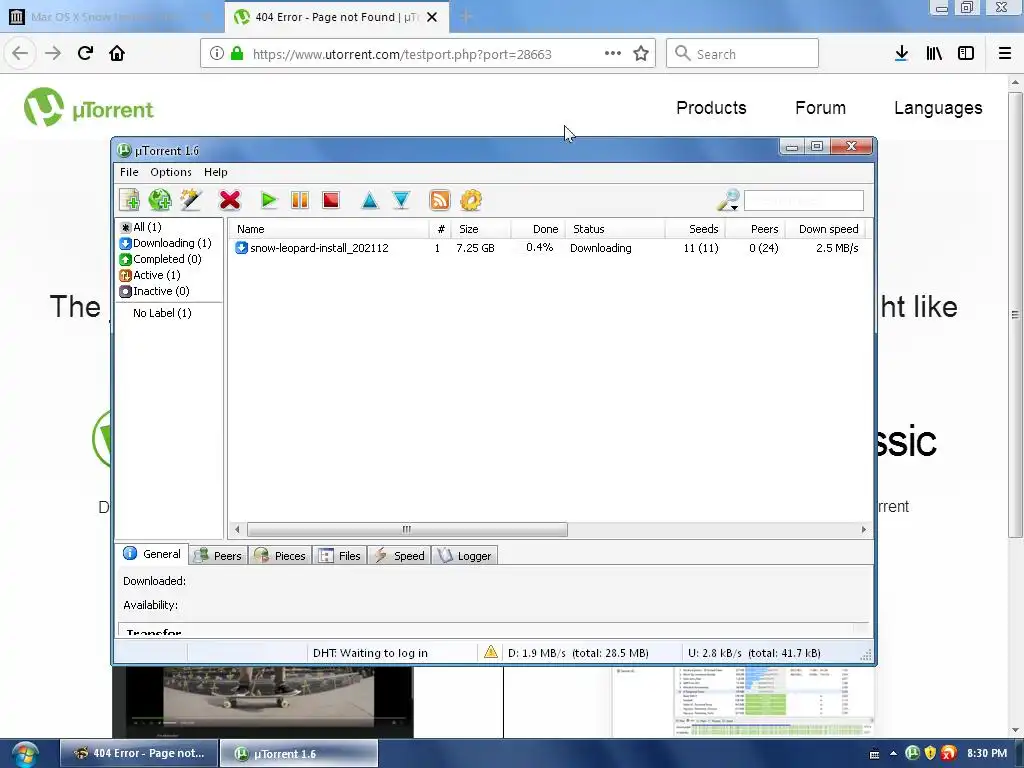
Task: Switch to the Speed tab
Action: [x=399, y=556]
